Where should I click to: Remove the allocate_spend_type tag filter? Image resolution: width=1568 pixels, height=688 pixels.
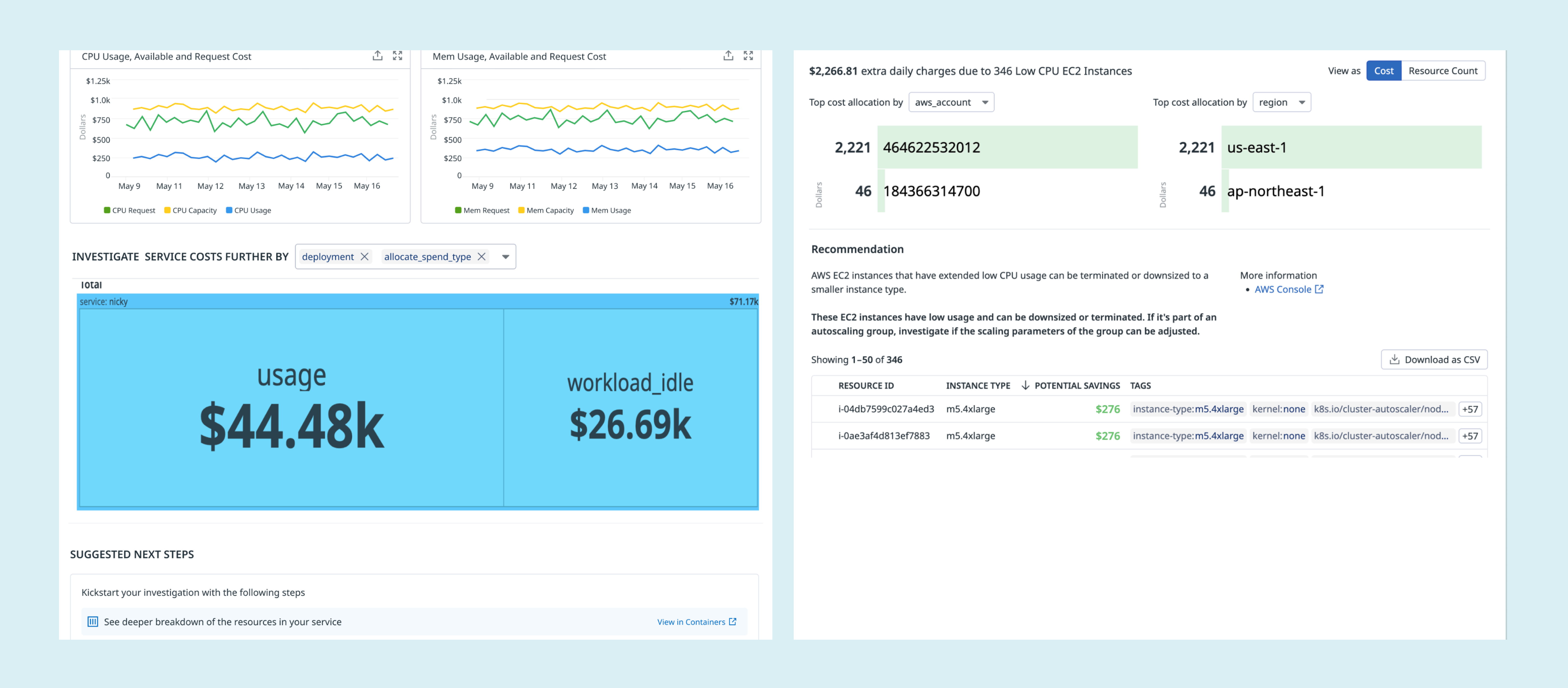[481, 257]
